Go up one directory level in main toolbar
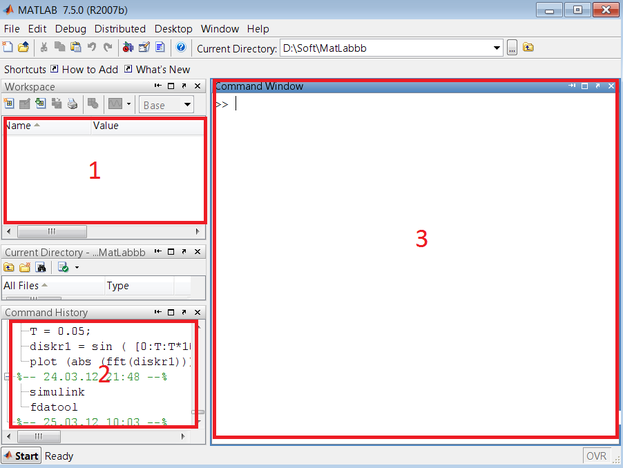This screenshot has width=623, height=468. tap(528, 48)
